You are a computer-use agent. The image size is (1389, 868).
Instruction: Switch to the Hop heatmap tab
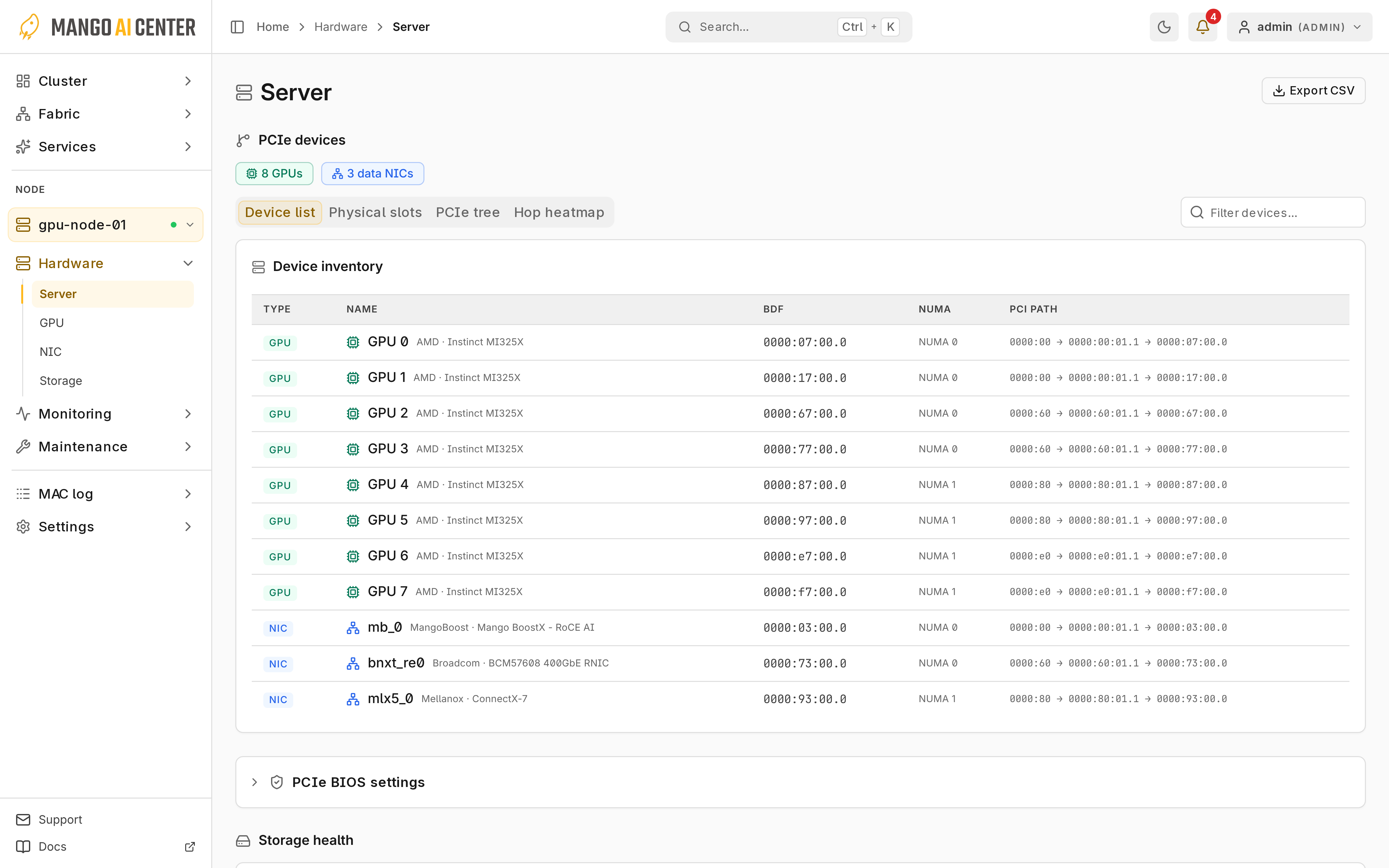[x=559, y=212]
